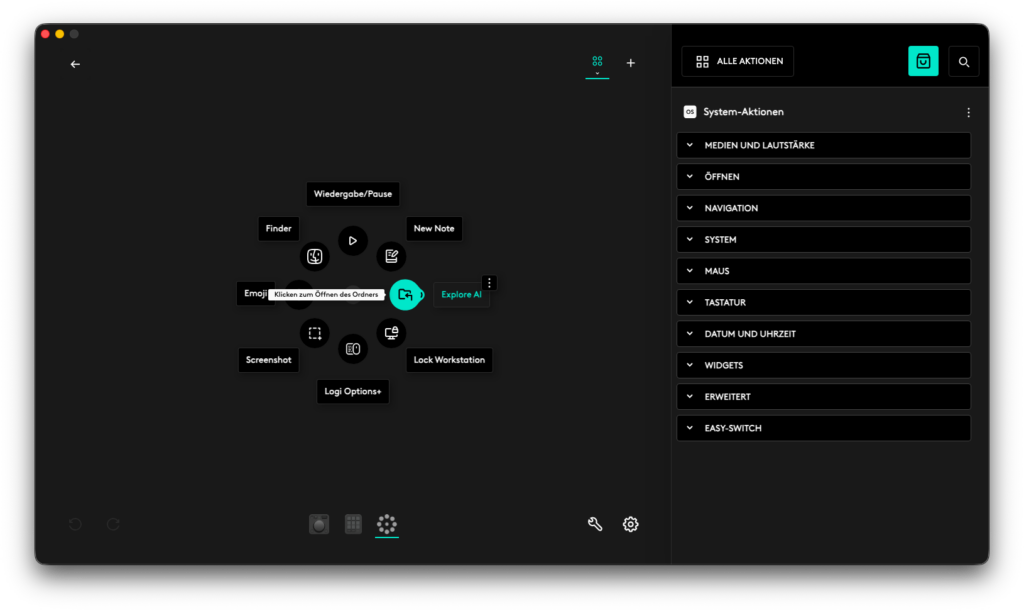Select the Lock Workstation ring icon
This screenshot has width=1024, height=611.
[x=391, y=332]
